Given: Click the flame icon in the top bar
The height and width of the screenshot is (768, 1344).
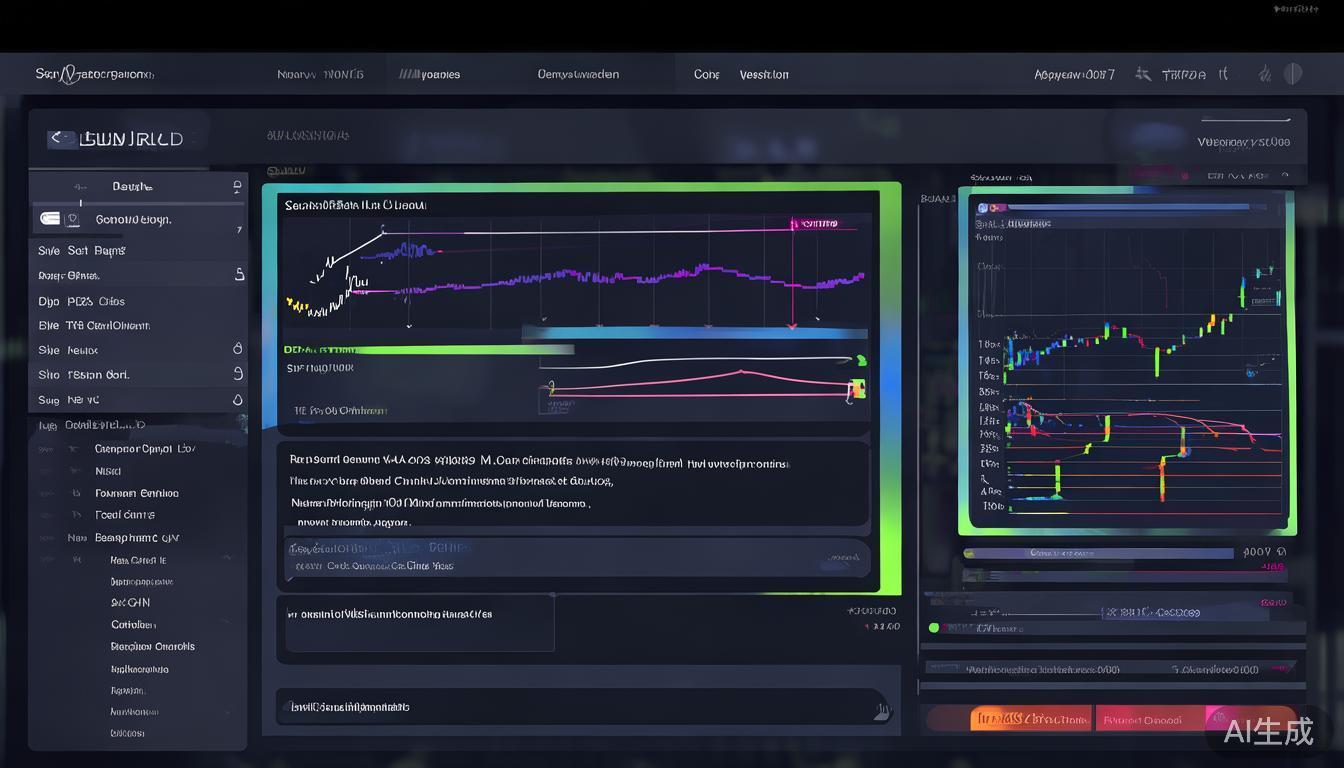Looking at the screenshot, I should pyautogui.click(x=1264, y=73).
